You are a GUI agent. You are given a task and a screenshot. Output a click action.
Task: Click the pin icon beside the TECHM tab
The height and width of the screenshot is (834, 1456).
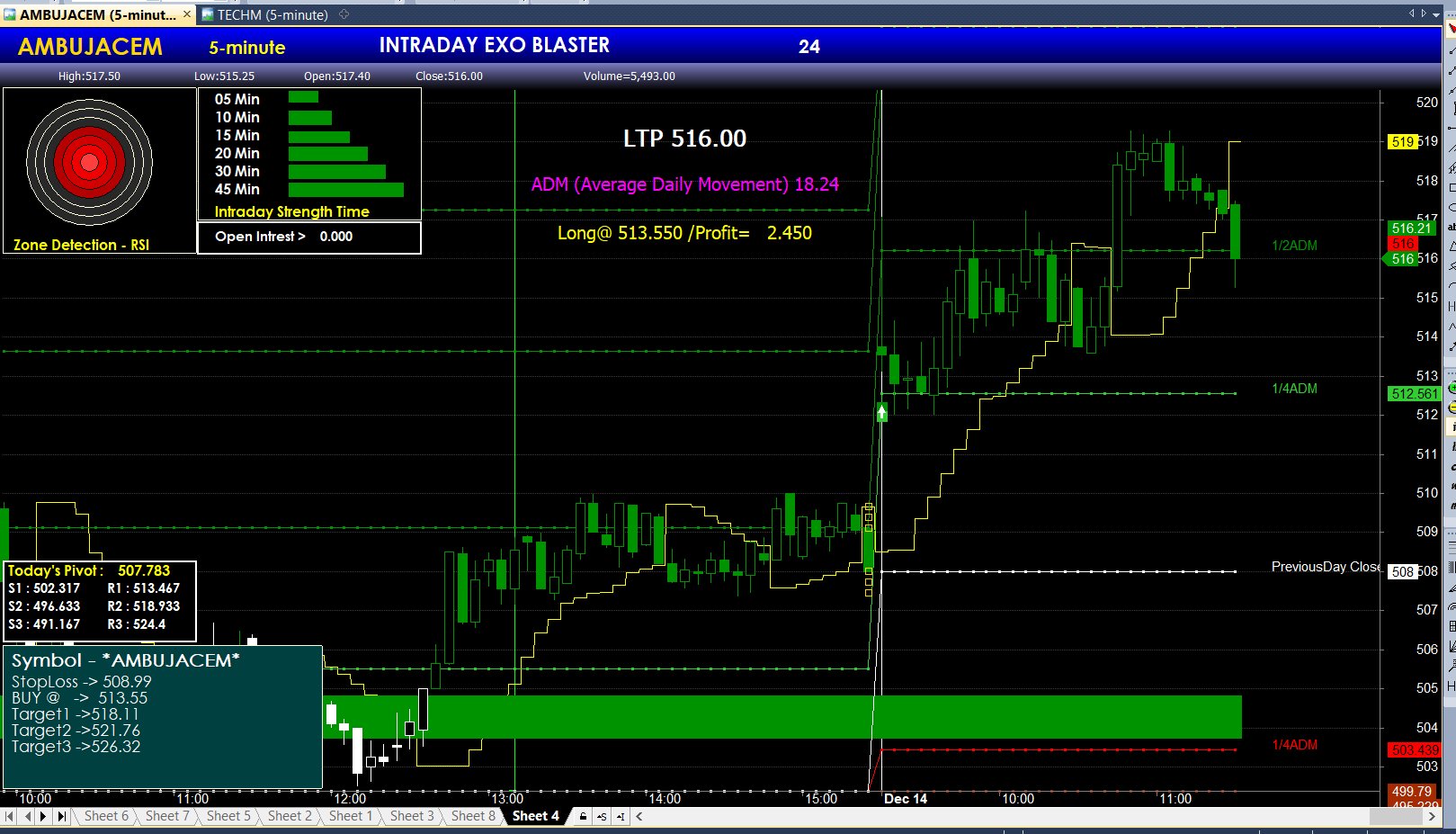(344, 14)
